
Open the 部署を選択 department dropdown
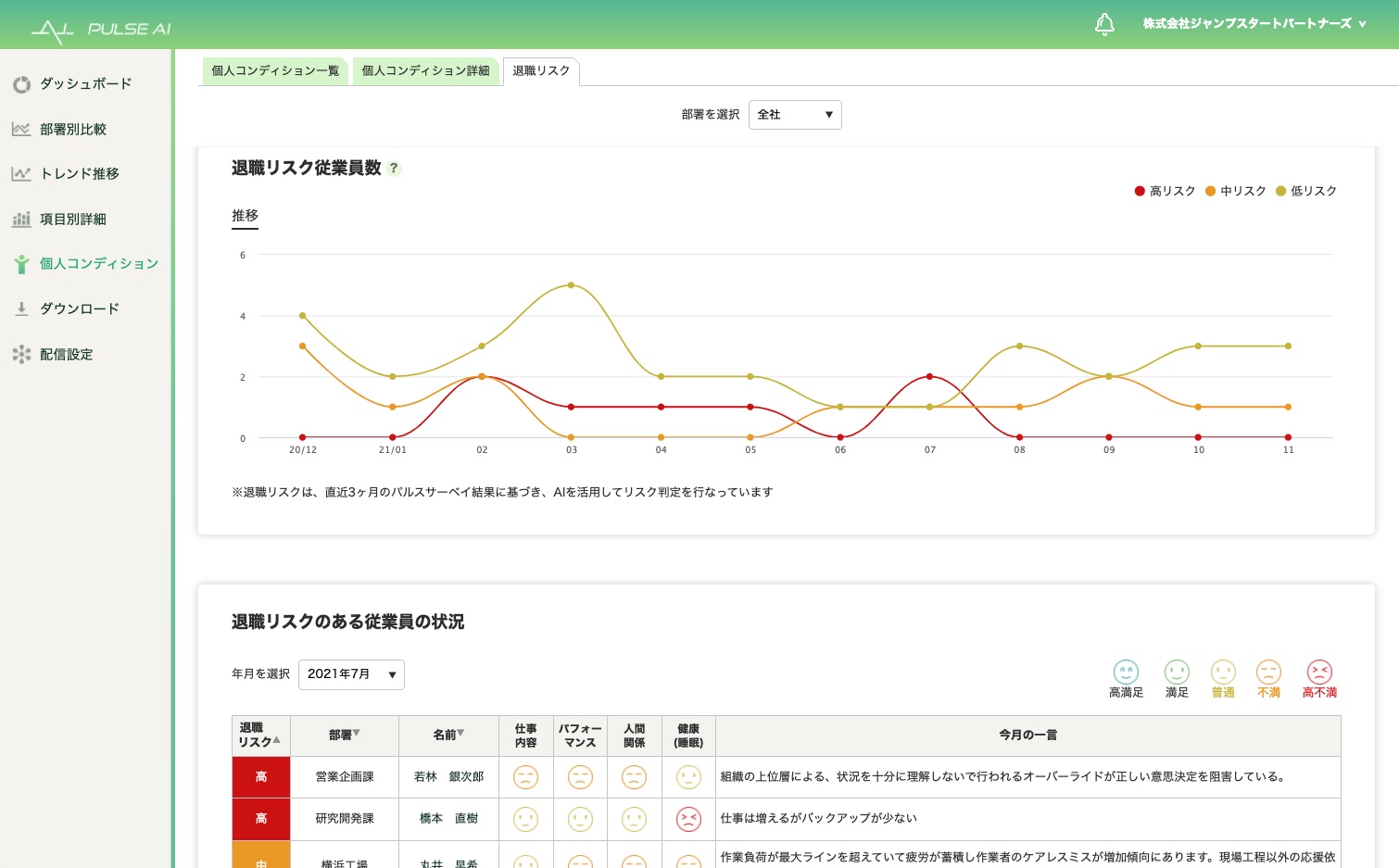[x=795, y=115]
